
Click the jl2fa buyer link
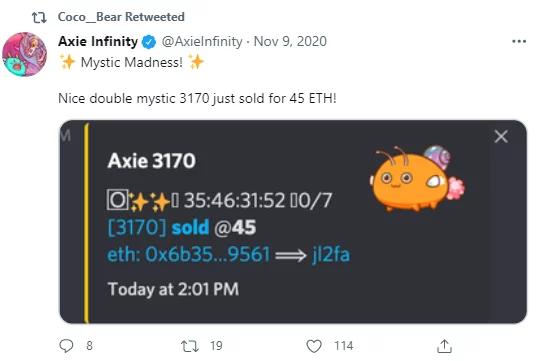tap(331, 254)
